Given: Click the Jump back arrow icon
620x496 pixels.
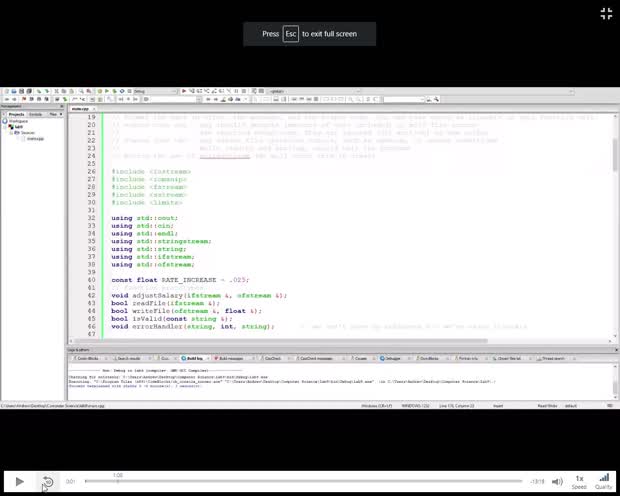Looking at the screenshot, I should (7, 99).
